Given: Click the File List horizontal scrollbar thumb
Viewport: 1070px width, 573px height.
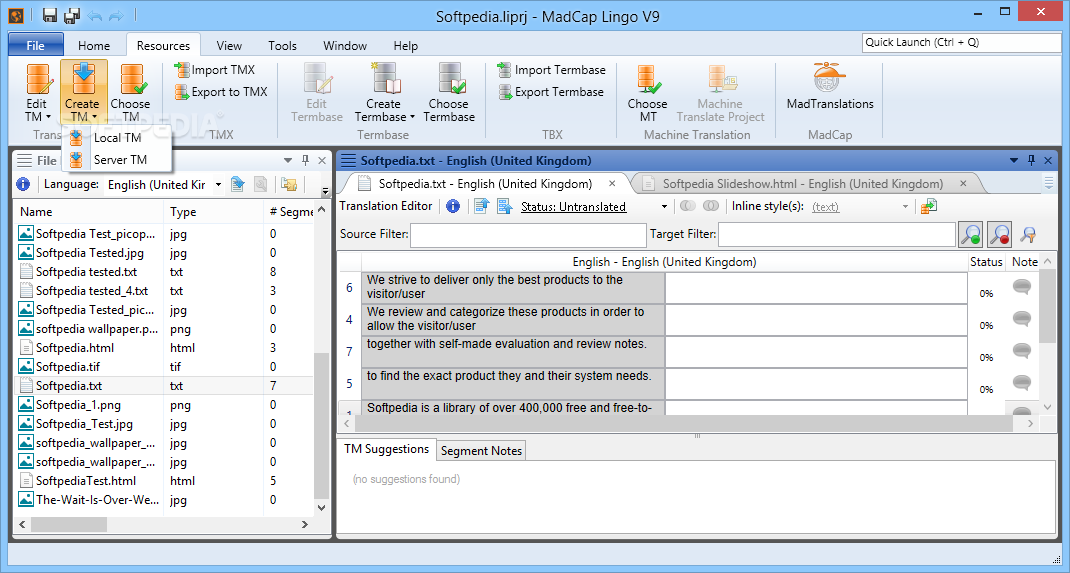Looking at the screenshot, I should [x=68, y=525].
